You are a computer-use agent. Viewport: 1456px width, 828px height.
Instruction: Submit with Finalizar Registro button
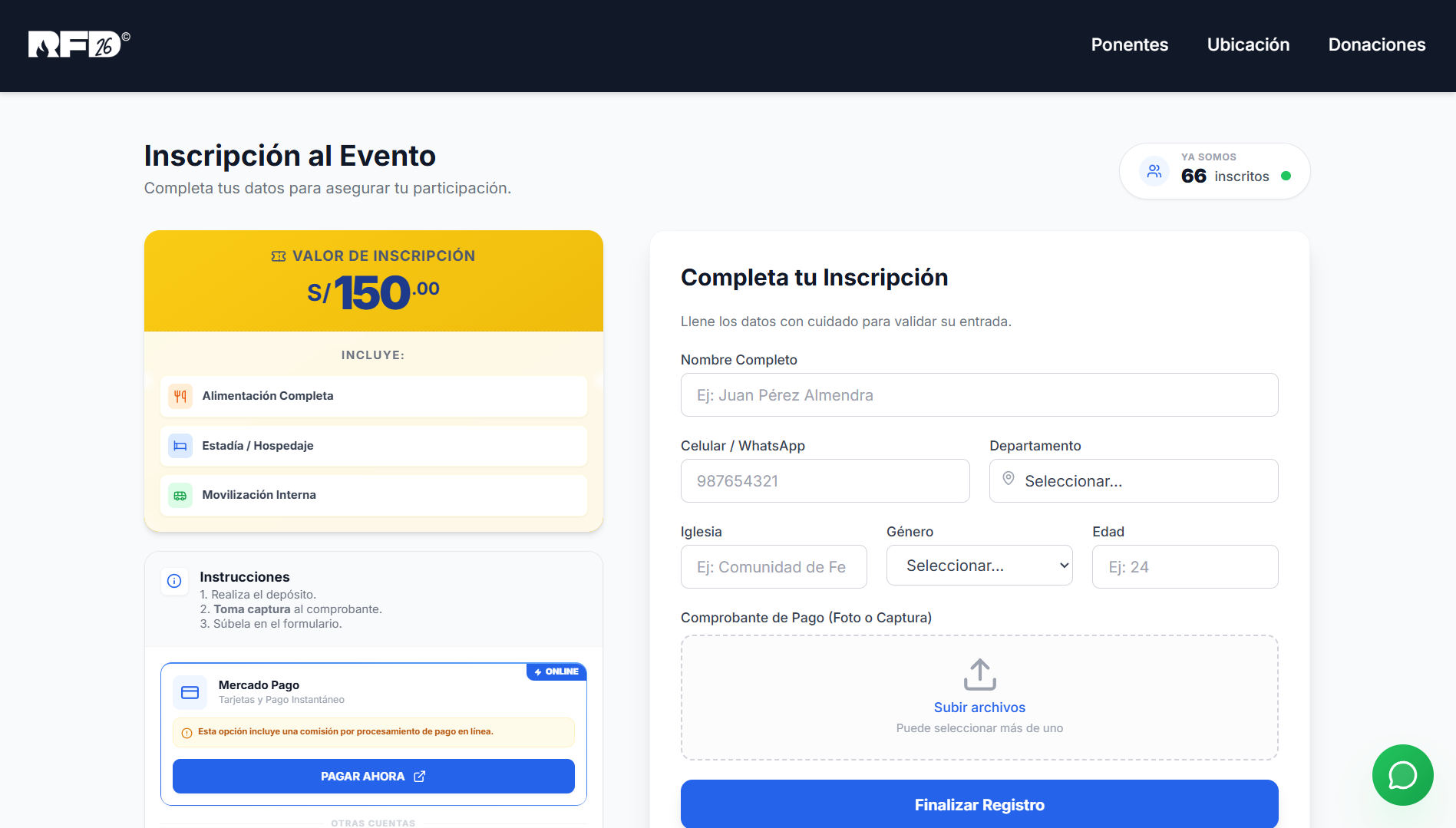(979, 804)
